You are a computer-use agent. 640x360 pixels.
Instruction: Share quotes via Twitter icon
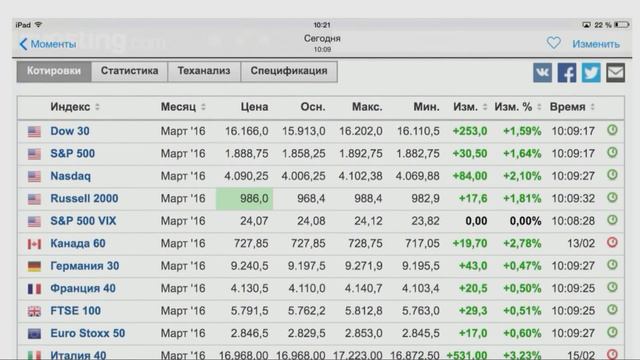click(591, 73)
